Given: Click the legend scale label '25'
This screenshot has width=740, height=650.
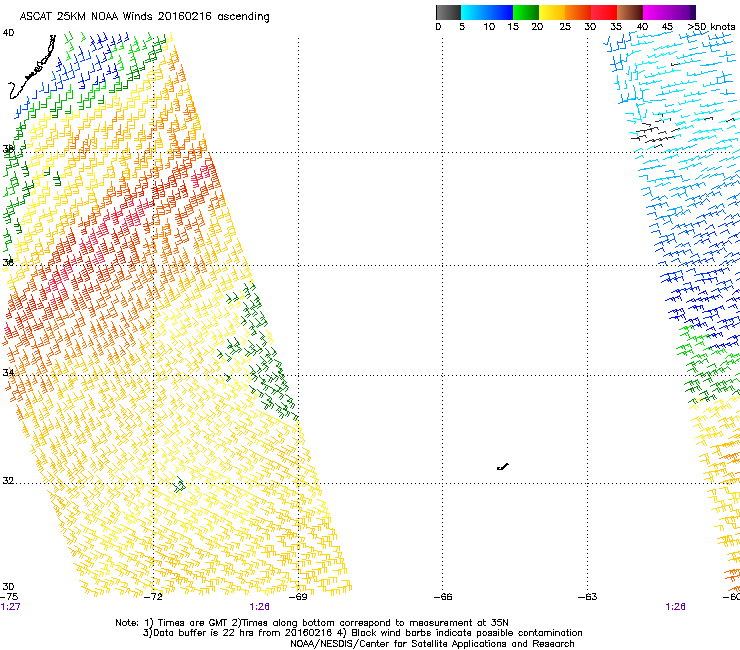Looking at the screenshot, I should tap(565, 27).
